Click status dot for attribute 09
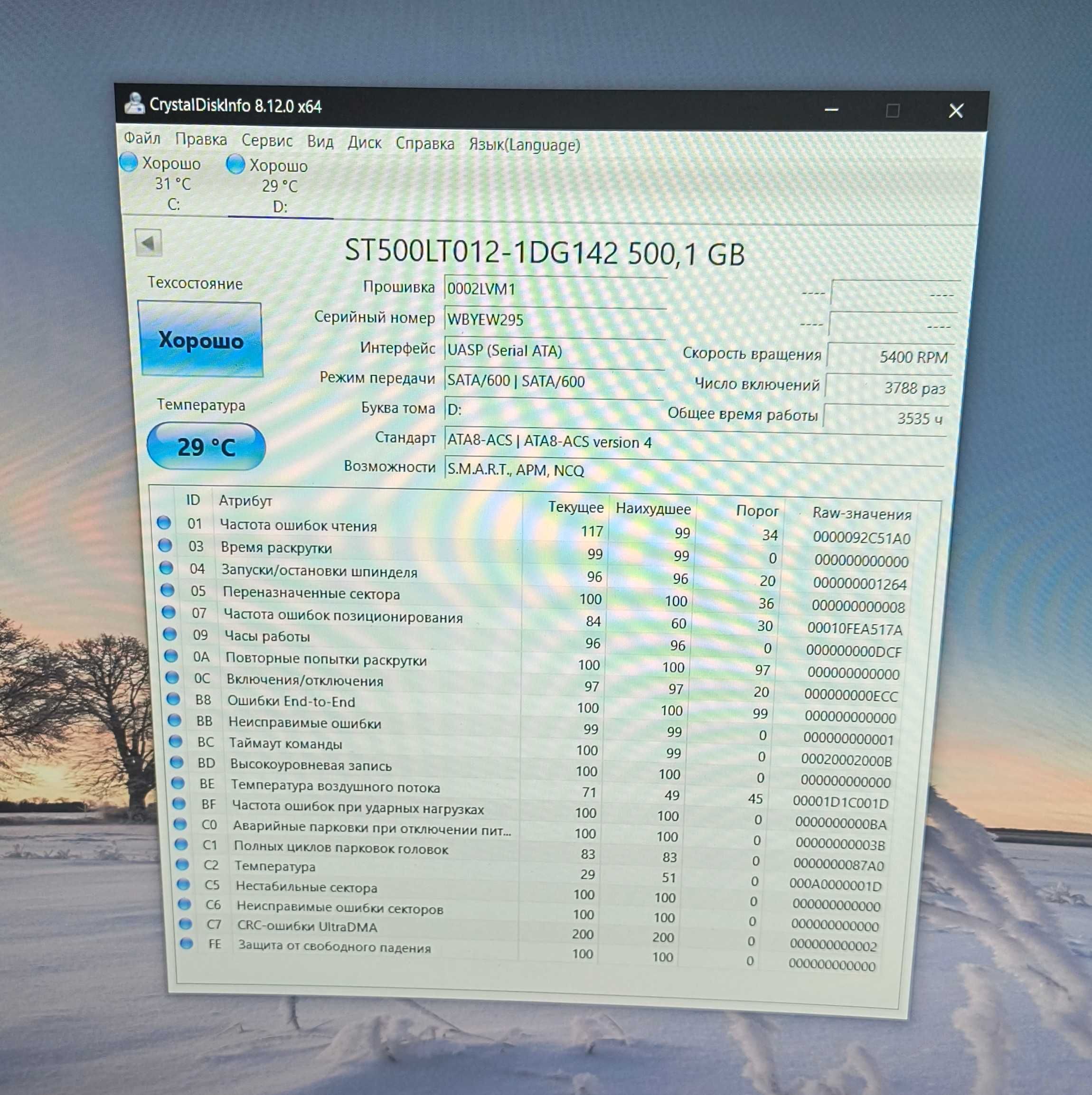Screen dimensions: 1092x1095 pos(169,634)
